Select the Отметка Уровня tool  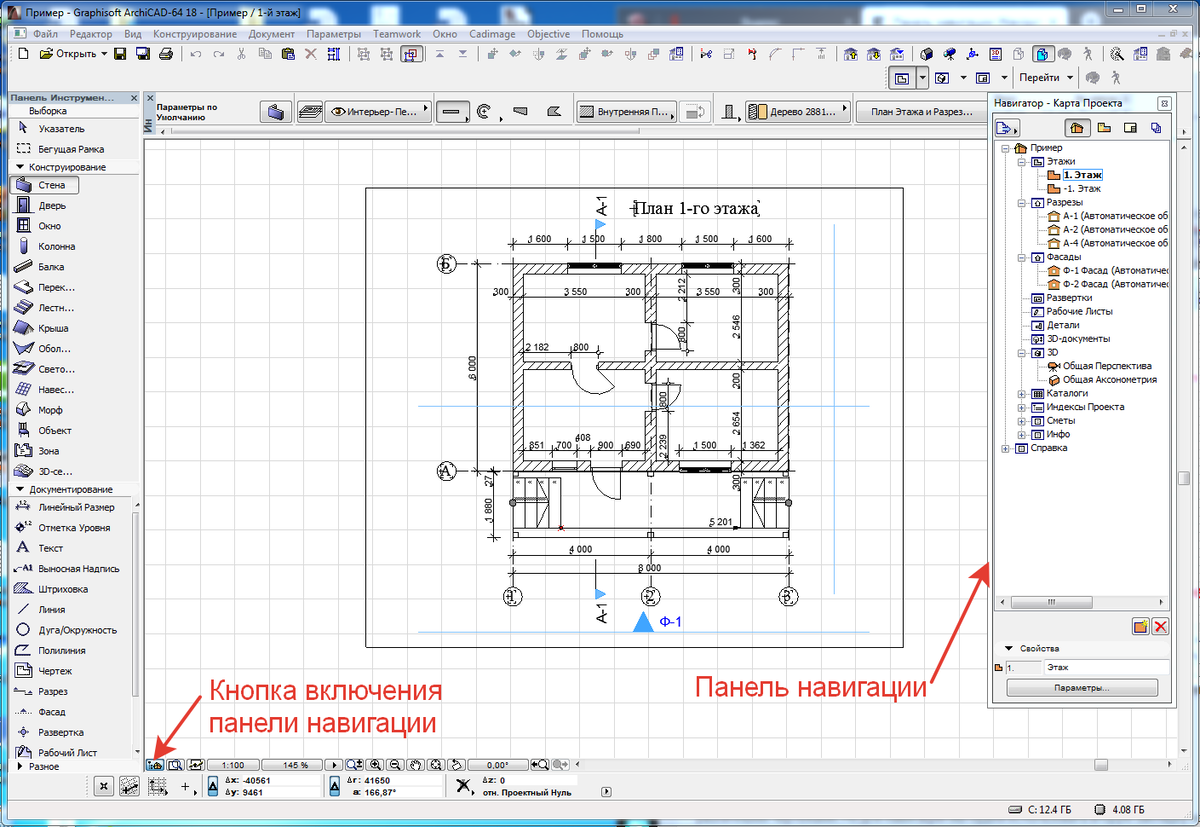pyautogui.click(x=62, y=527)
